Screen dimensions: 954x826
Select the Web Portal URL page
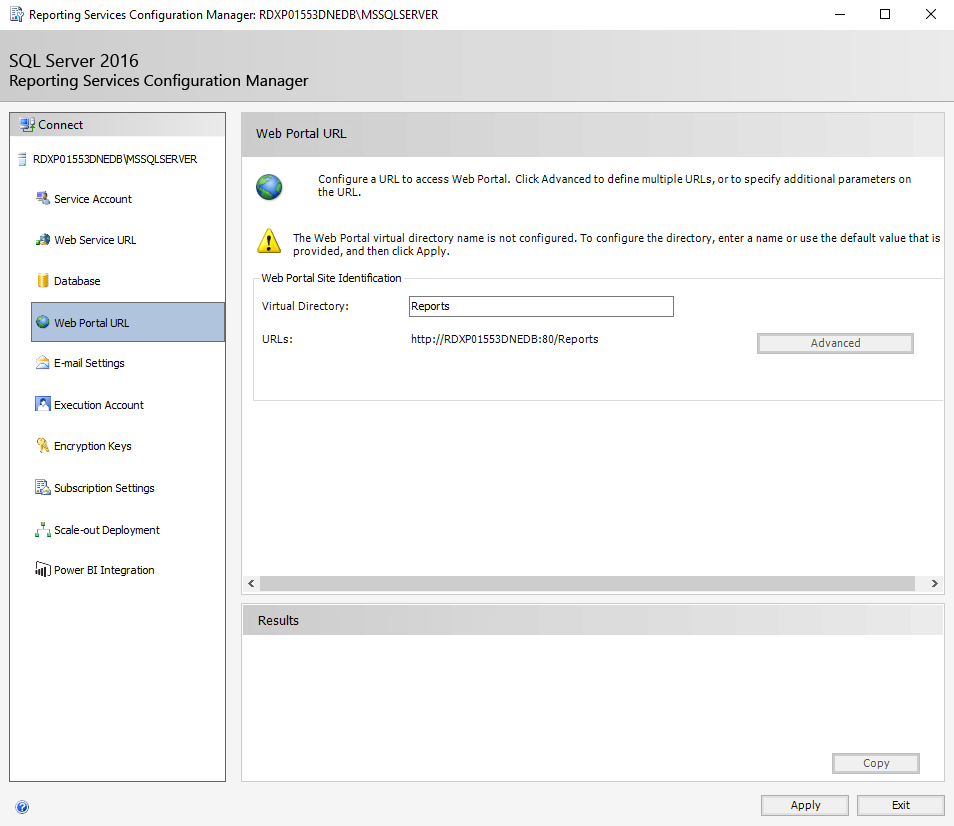click(x=128, y=322)
